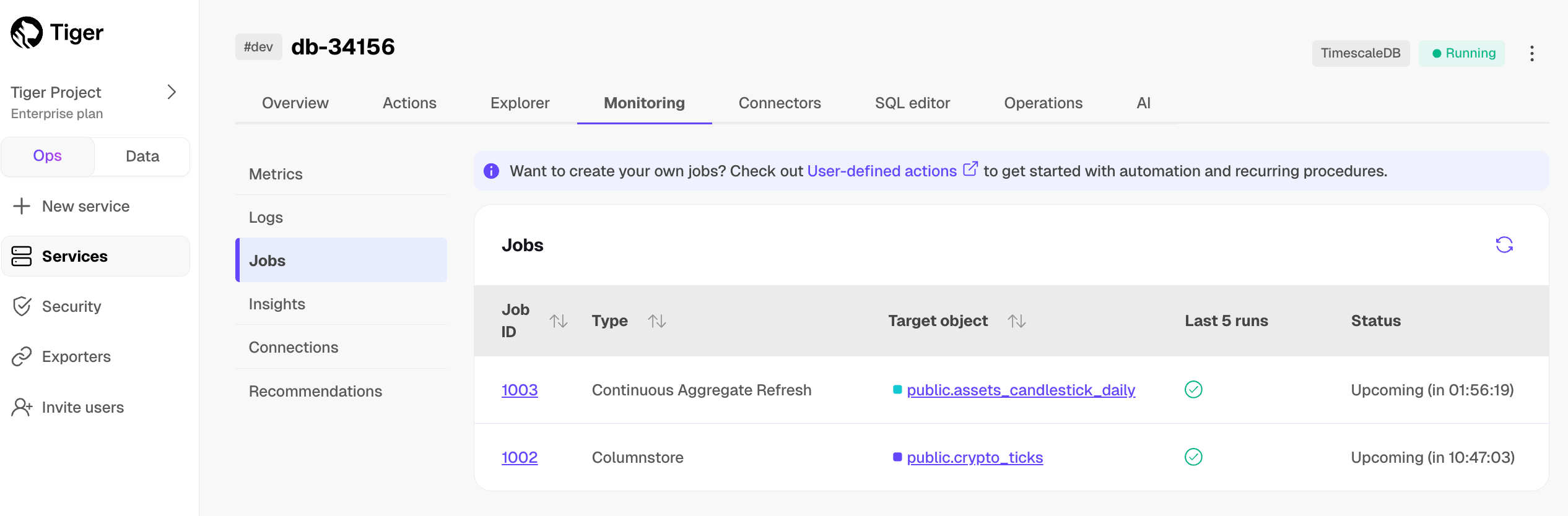Image resolution: width=1568 pixels, height=516 pixels.
Task: Sort jobs by Target object column
Action: 1016,321
